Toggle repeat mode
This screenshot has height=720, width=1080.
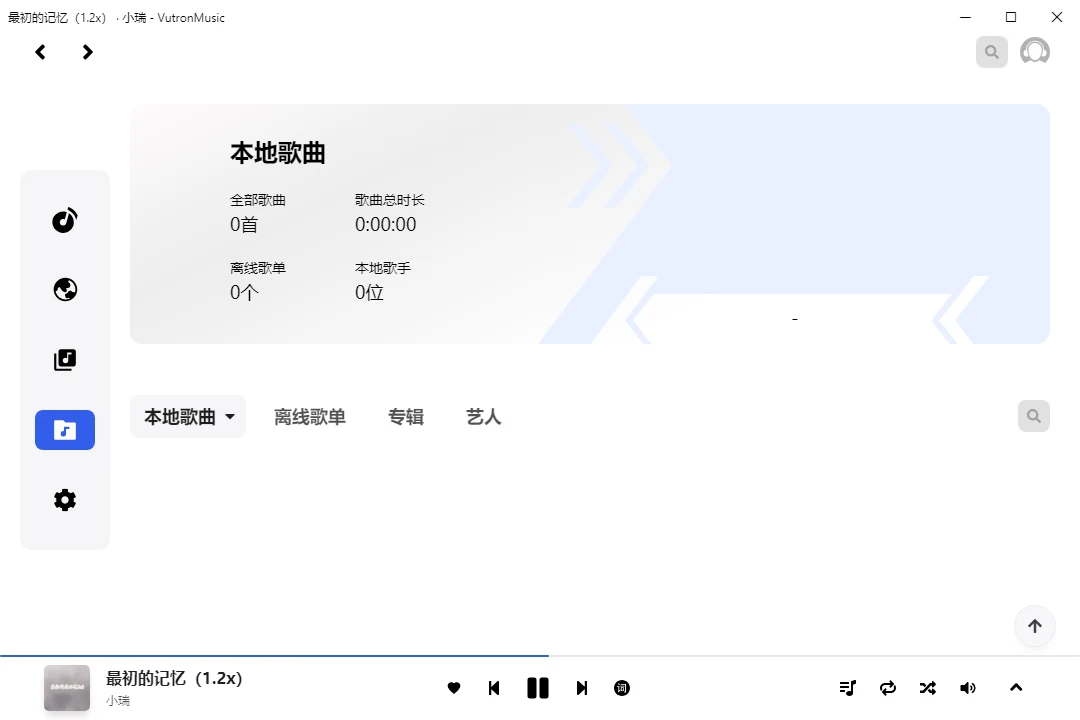[888, 688]
